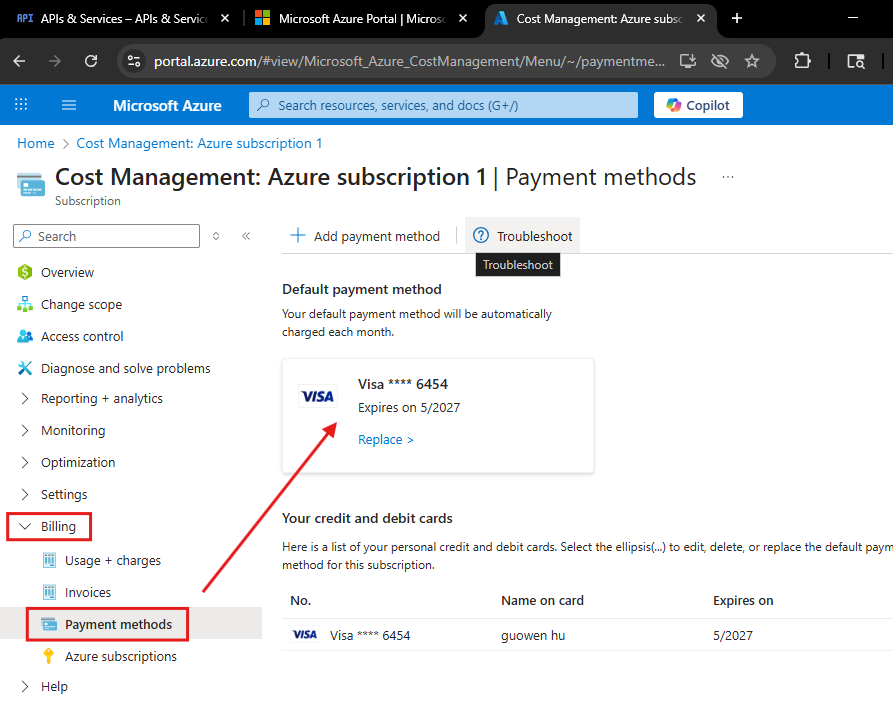Close the Cost Management tab
Viewport: 893px width, 724px height.
[701, 19]
